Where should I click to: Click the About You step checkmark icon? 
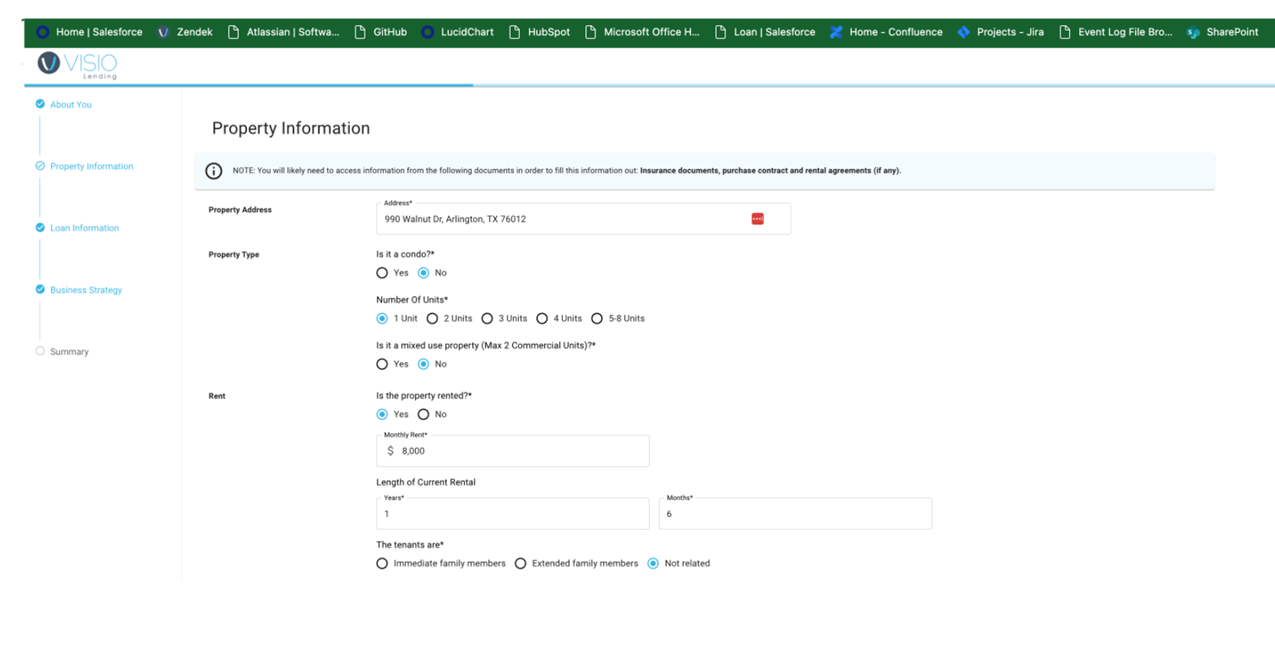(x=40, y=104)
